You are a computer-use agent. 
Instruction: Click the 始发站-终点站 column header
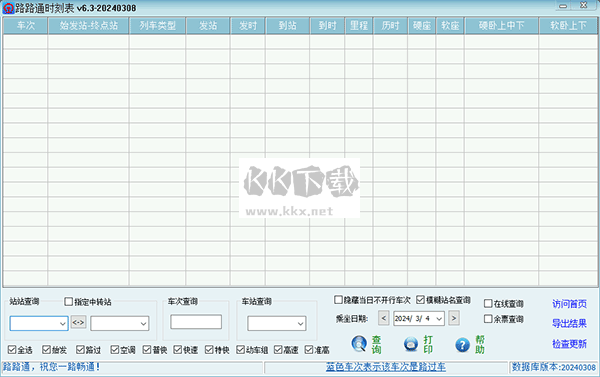coord(88,26)
